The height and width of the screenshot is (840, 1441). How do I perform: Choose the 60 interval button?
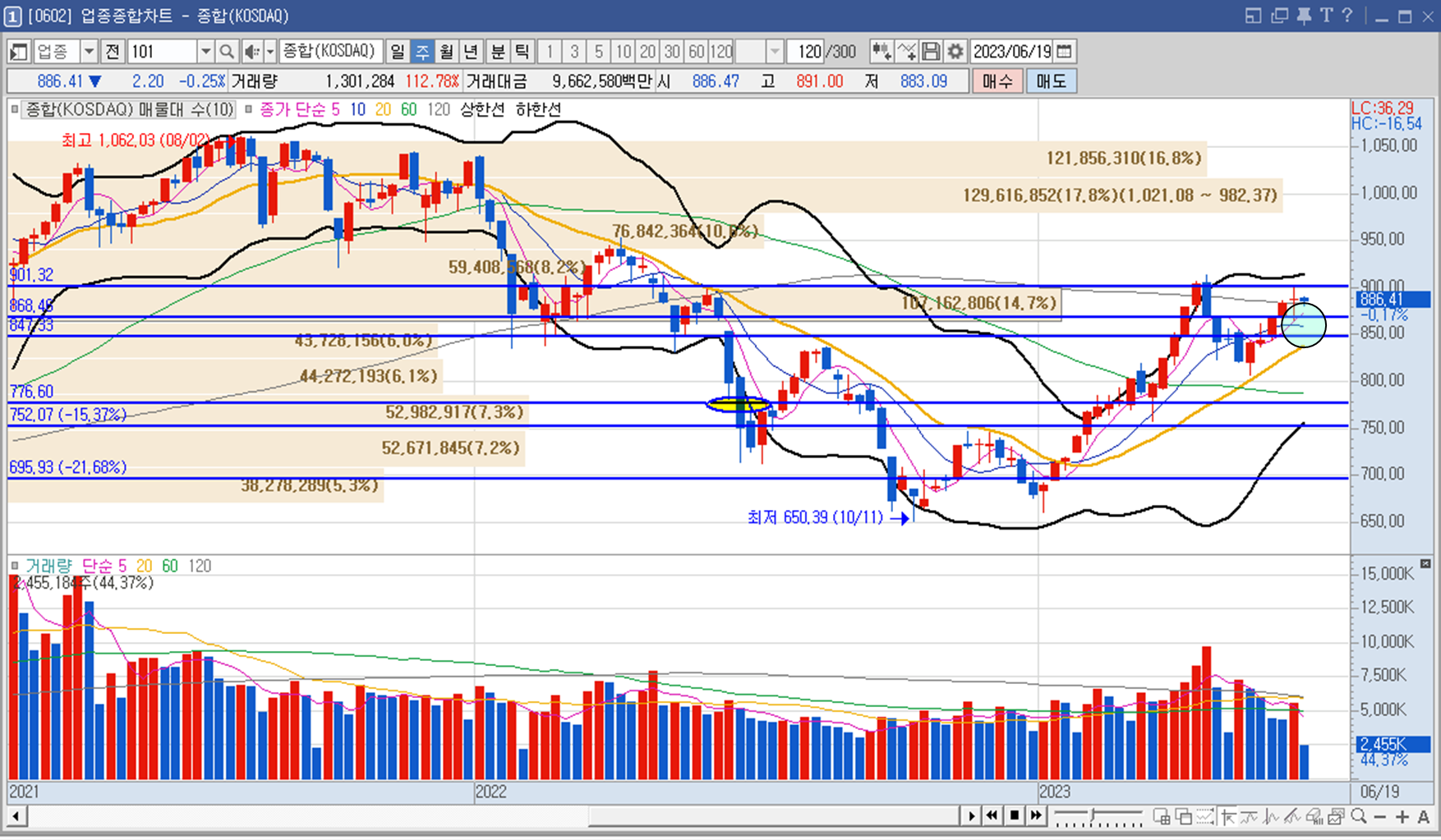click(x=697, y=52)
